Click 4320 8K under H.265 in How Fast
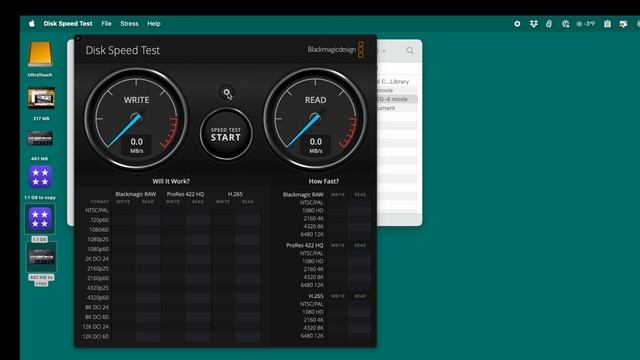The height and width of the screenshot is (360, 640). [x=313, y=328]
